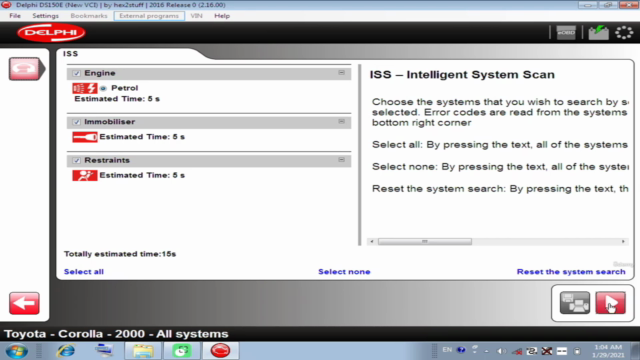Open the network computers taskbar icon
640x360 pixels.
(x=104, y=351)
